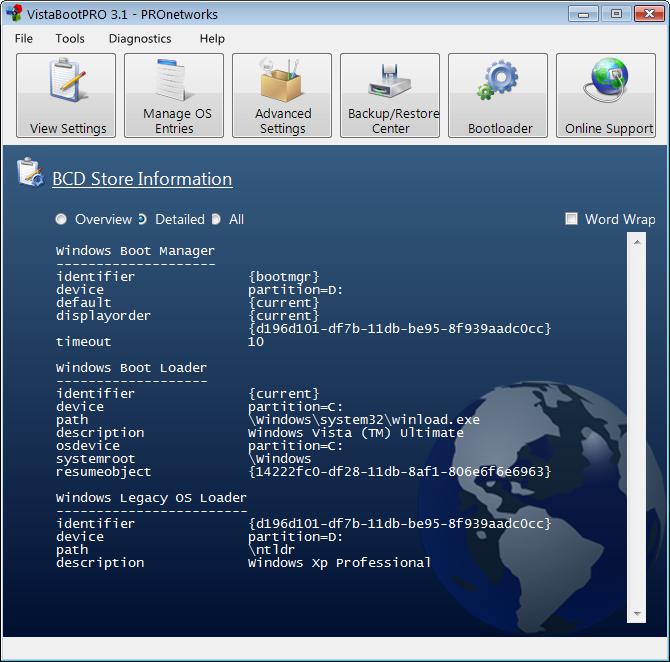This screenshot has height=662, width=670.
Task: Click the '{bootmgr}' identifier value
Action: [284, 277]
